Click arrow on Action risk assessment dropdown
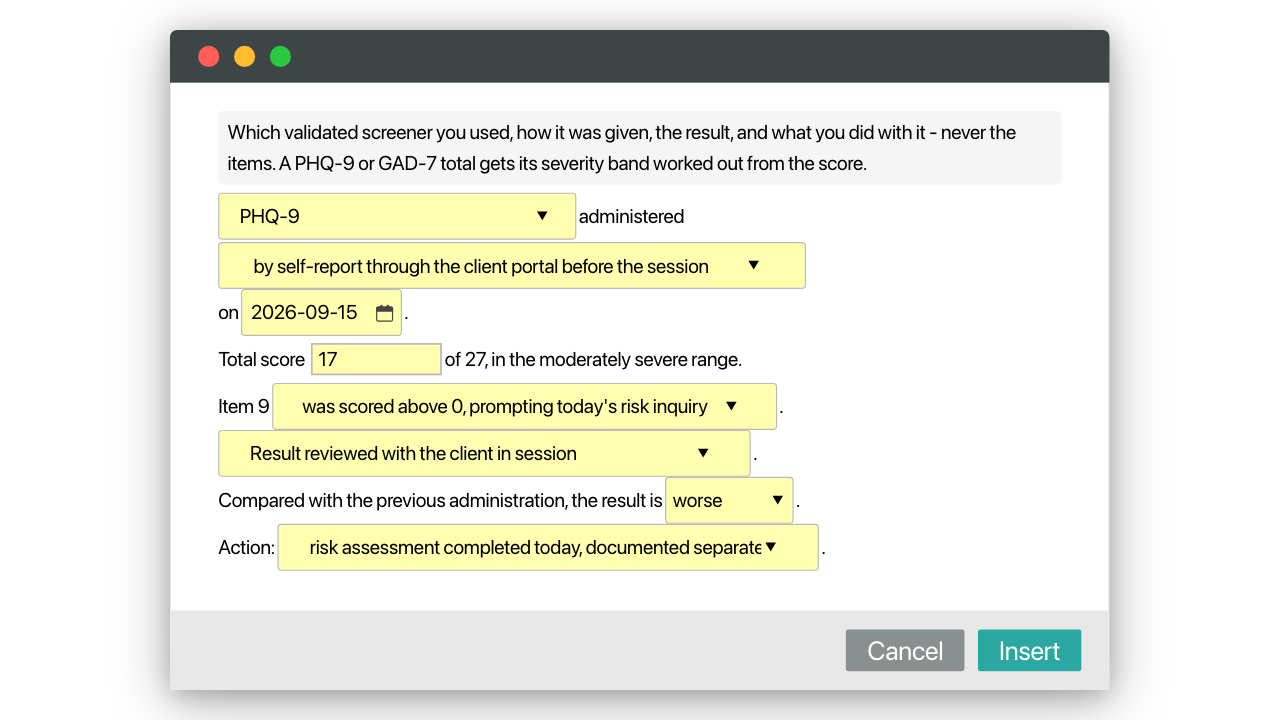The height and width of the screenshot is (720, 1280). pos(771,547)
